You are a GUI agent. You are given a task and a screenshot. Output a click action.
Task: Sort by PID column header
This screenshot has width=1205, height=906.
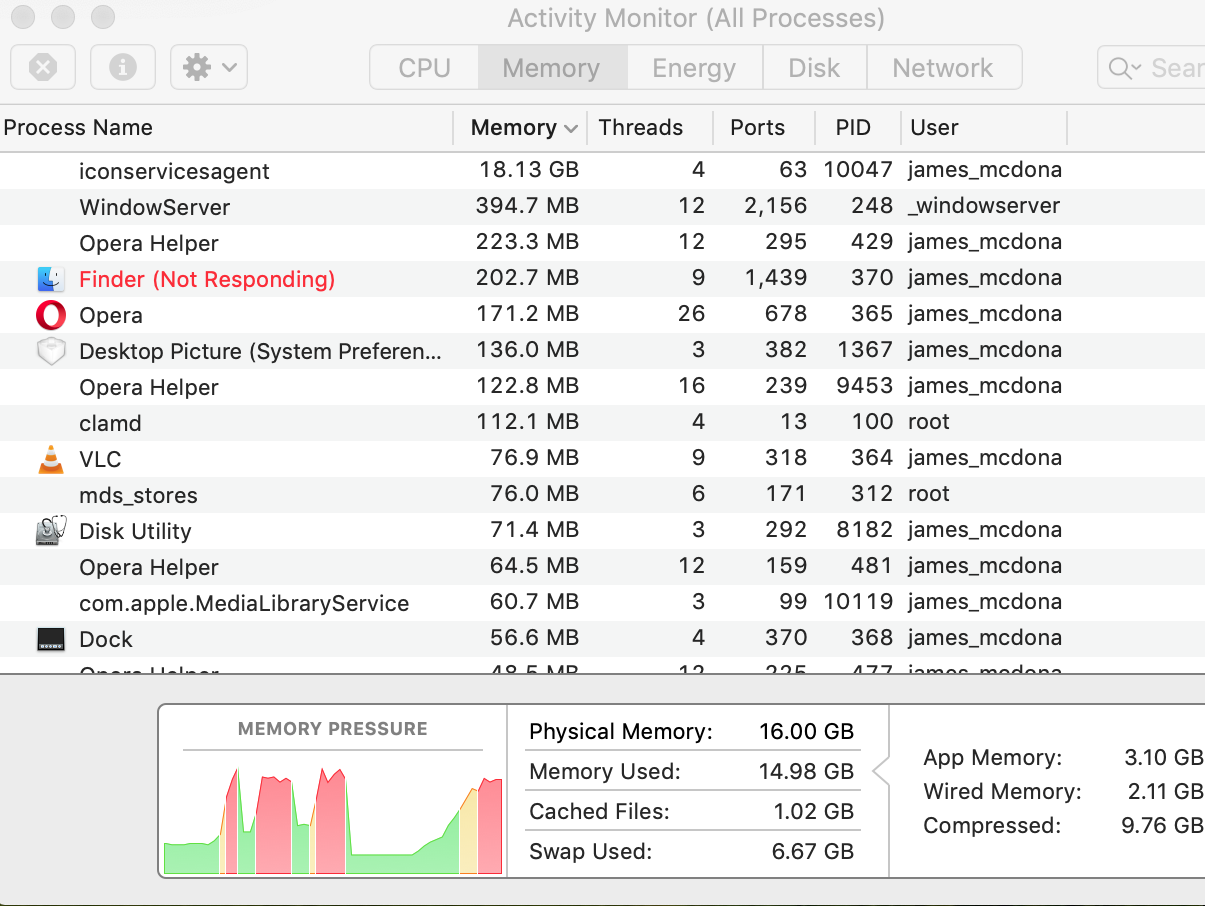858,128
